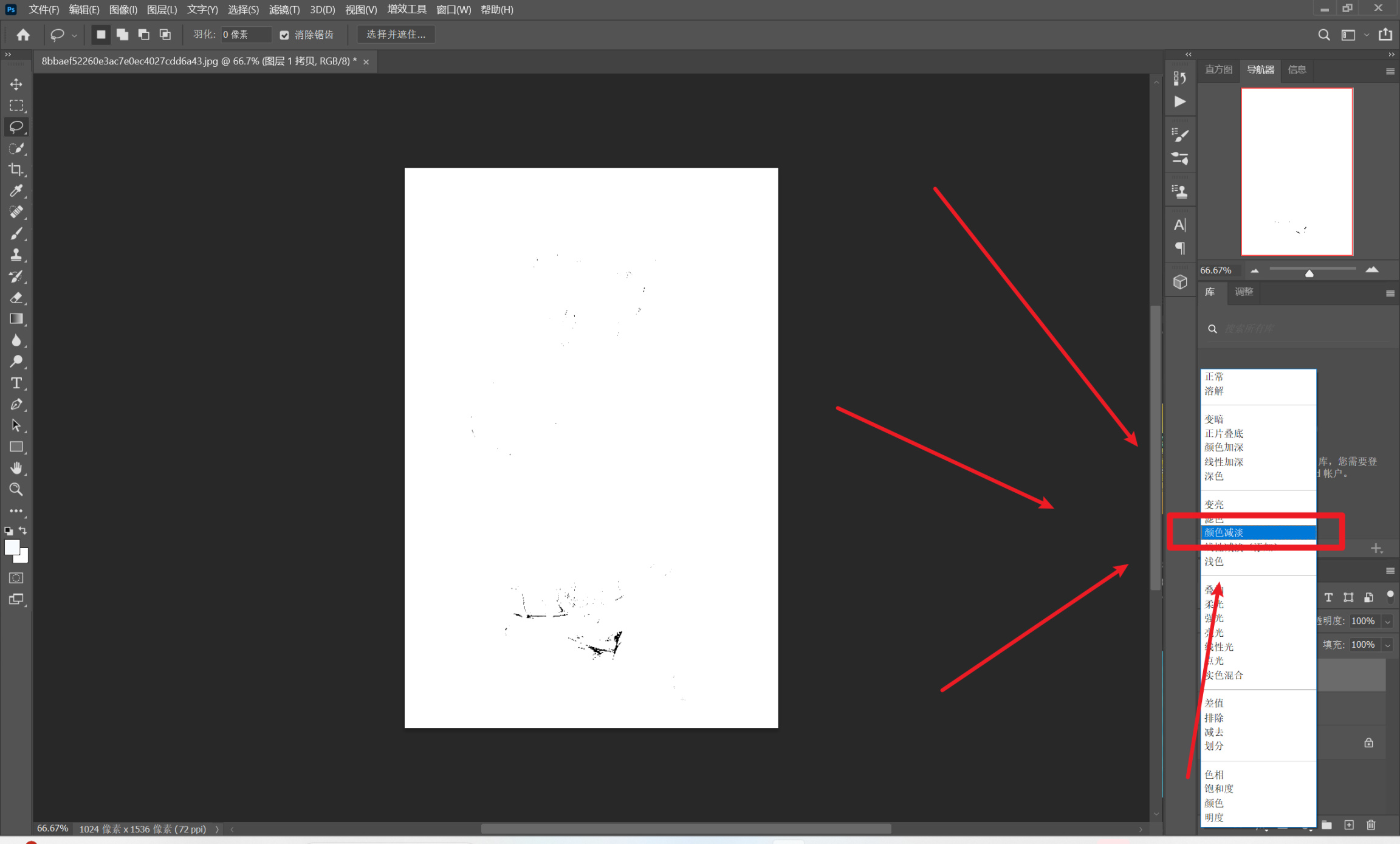Select the Eraser tool
The height and width of the screenshot is (844, 1400).
pos(16,298)
